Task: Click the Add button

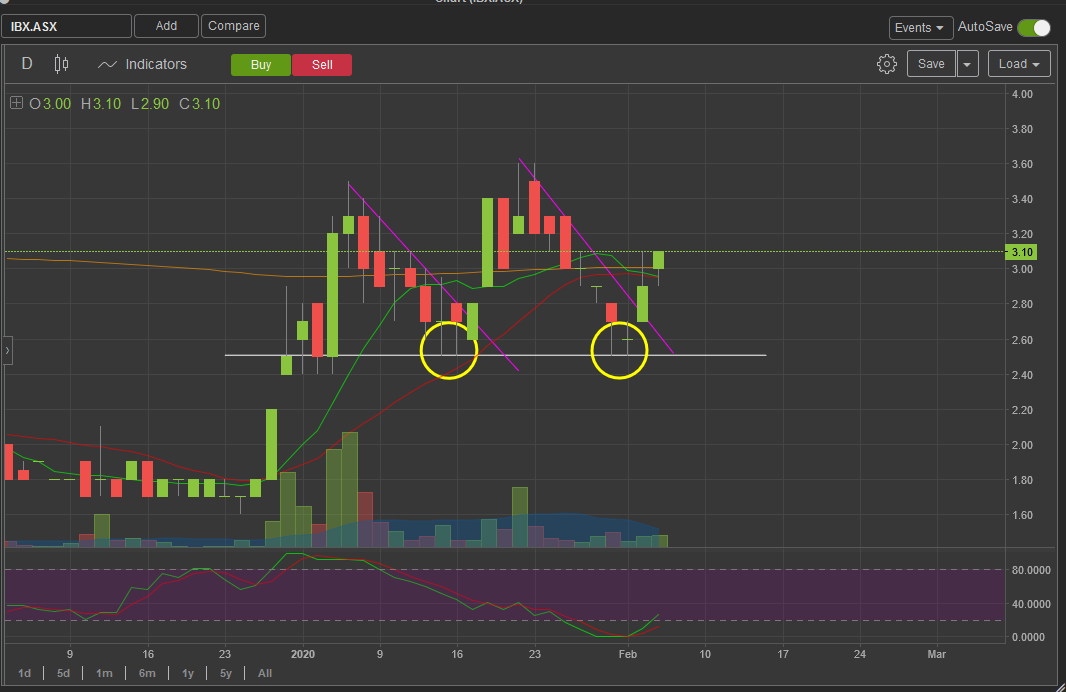Action: (x=167, y=26)
